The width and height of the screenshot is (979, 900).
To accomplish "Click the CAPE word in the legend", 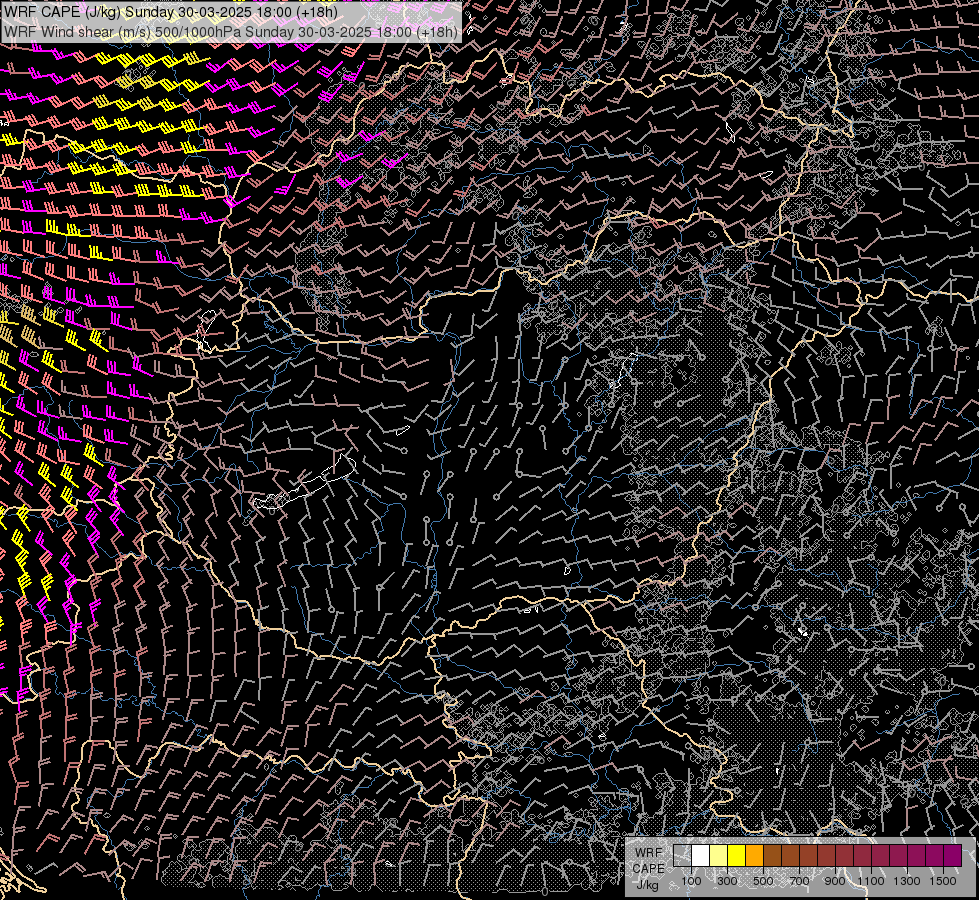I will [649, 869].
